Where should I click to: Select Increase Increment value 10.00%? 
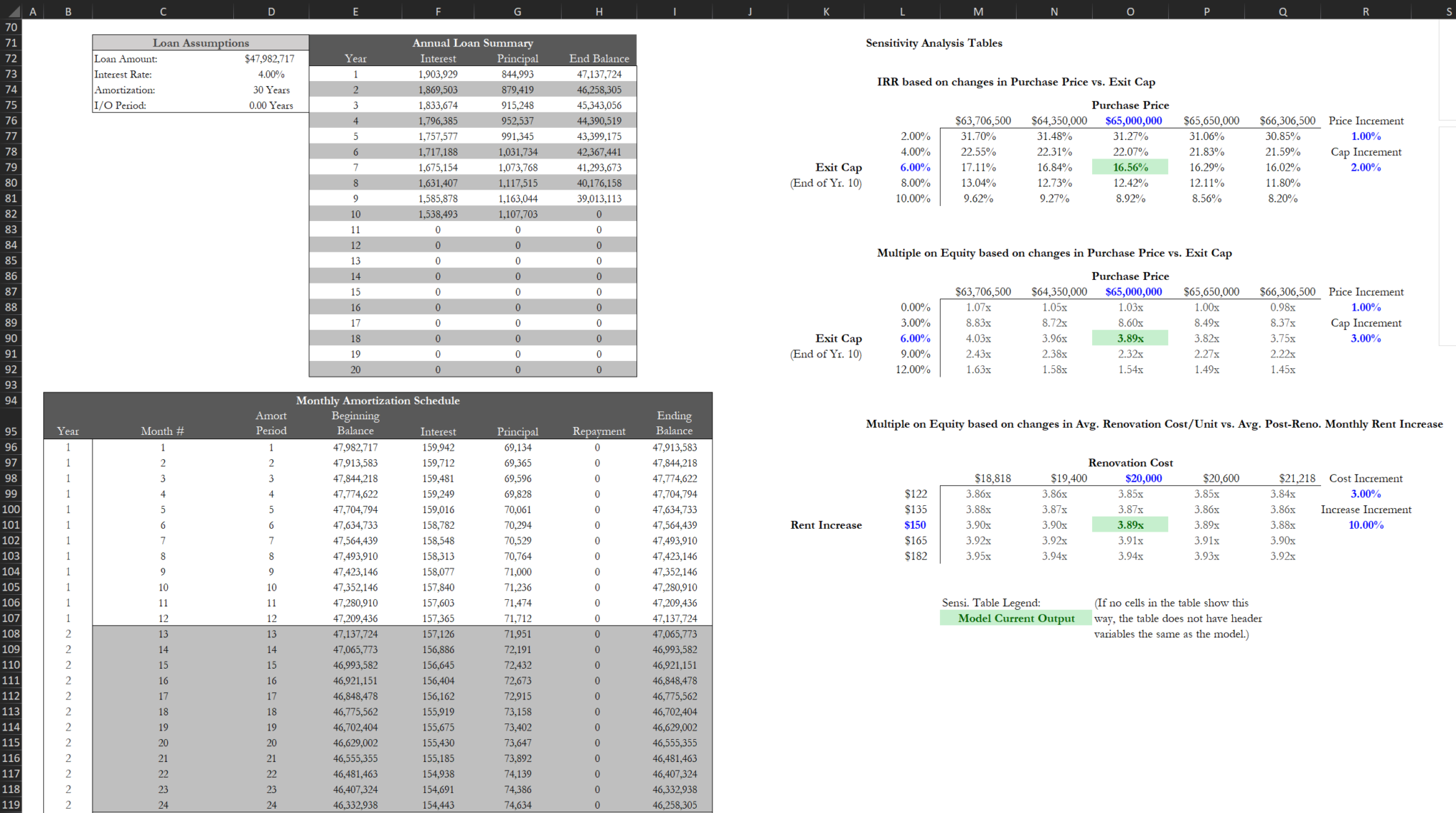pos(1366,525)
